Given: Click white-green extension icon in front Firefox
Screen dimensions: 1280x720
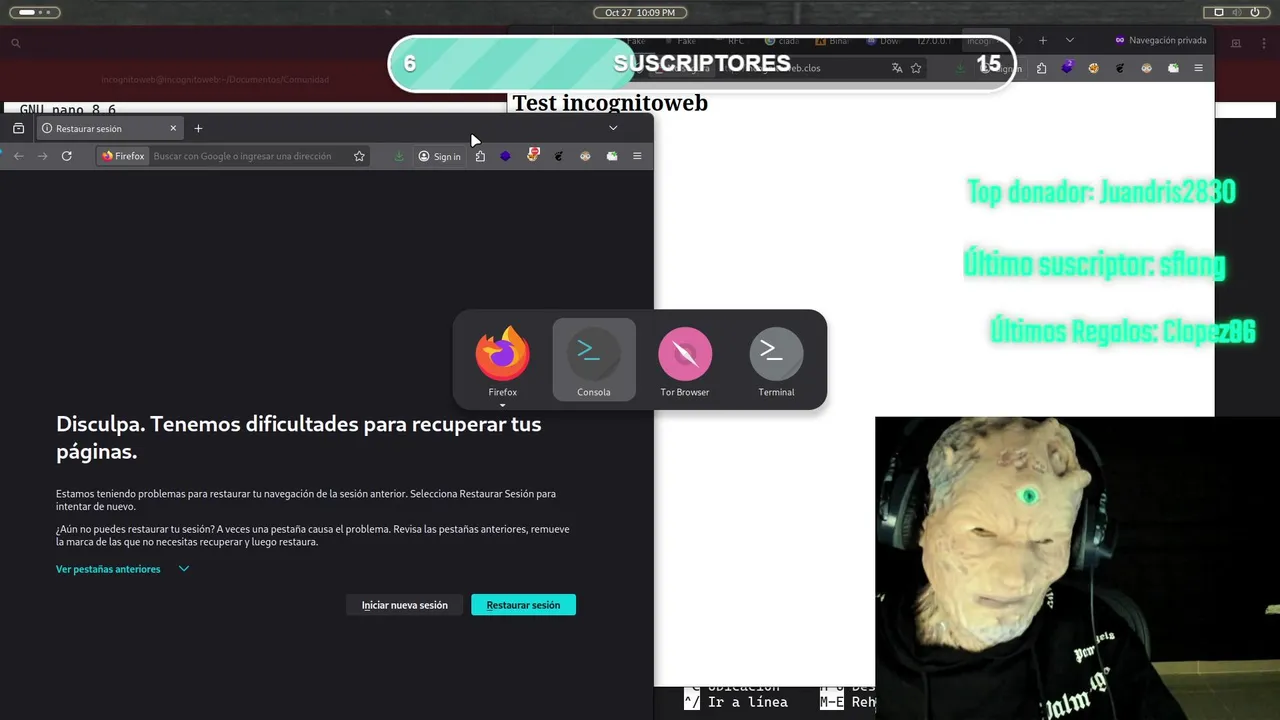Looking at the screenshot, I should tap(612, 156).
